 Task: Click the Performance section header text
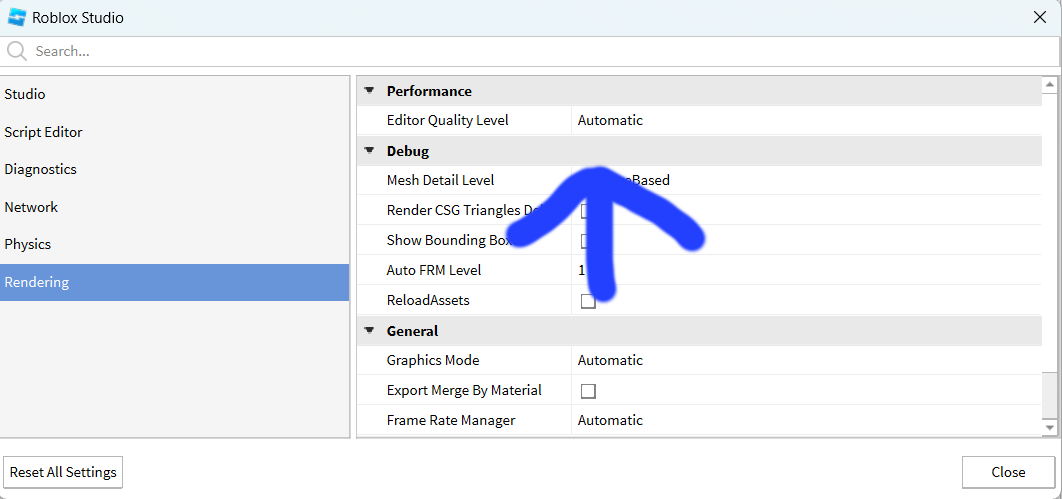[429, 91]
